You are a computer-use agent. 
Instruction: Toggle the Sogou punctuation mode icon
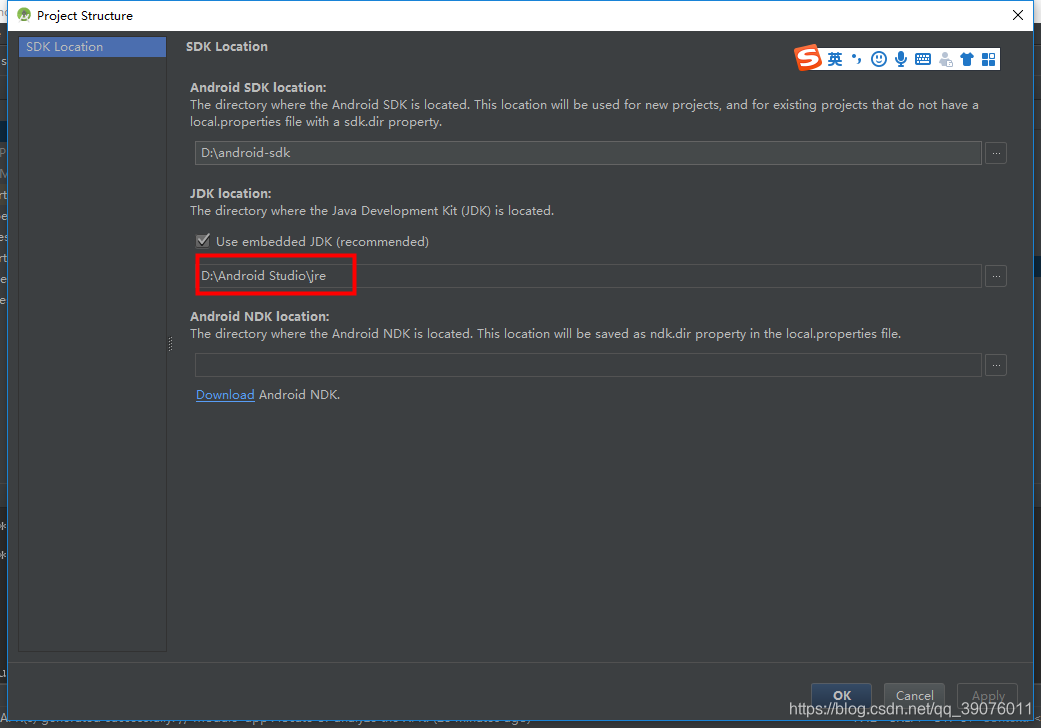click(x=856, y=59)
